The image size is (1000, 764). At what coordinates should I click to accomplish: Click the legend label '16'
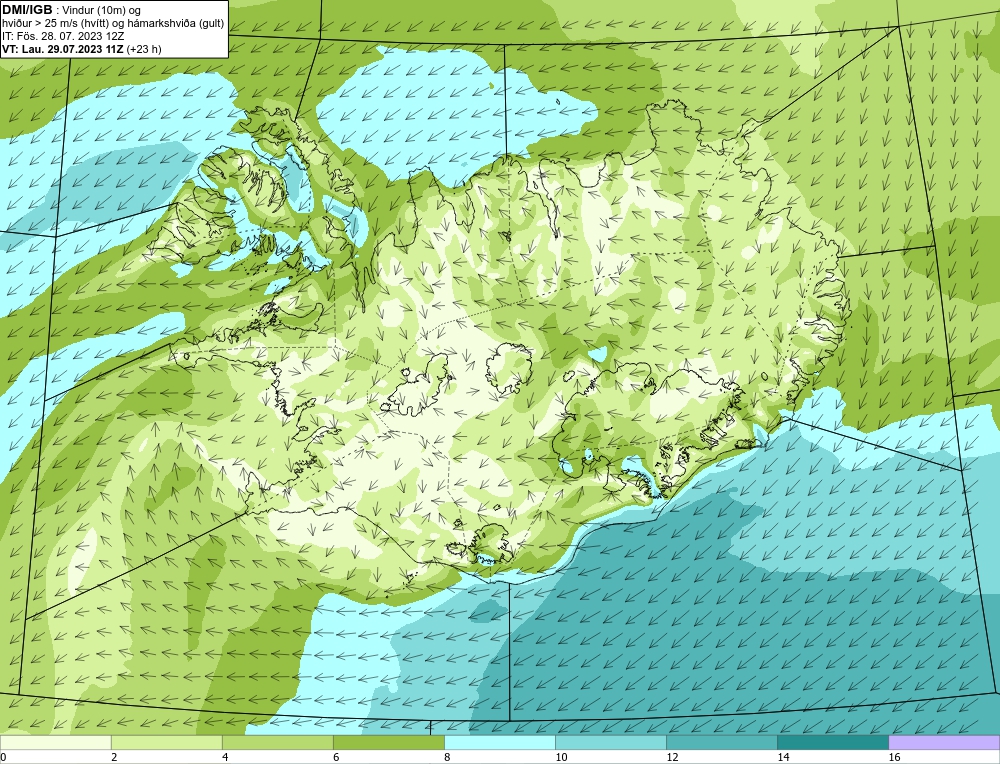coord(893,757)
